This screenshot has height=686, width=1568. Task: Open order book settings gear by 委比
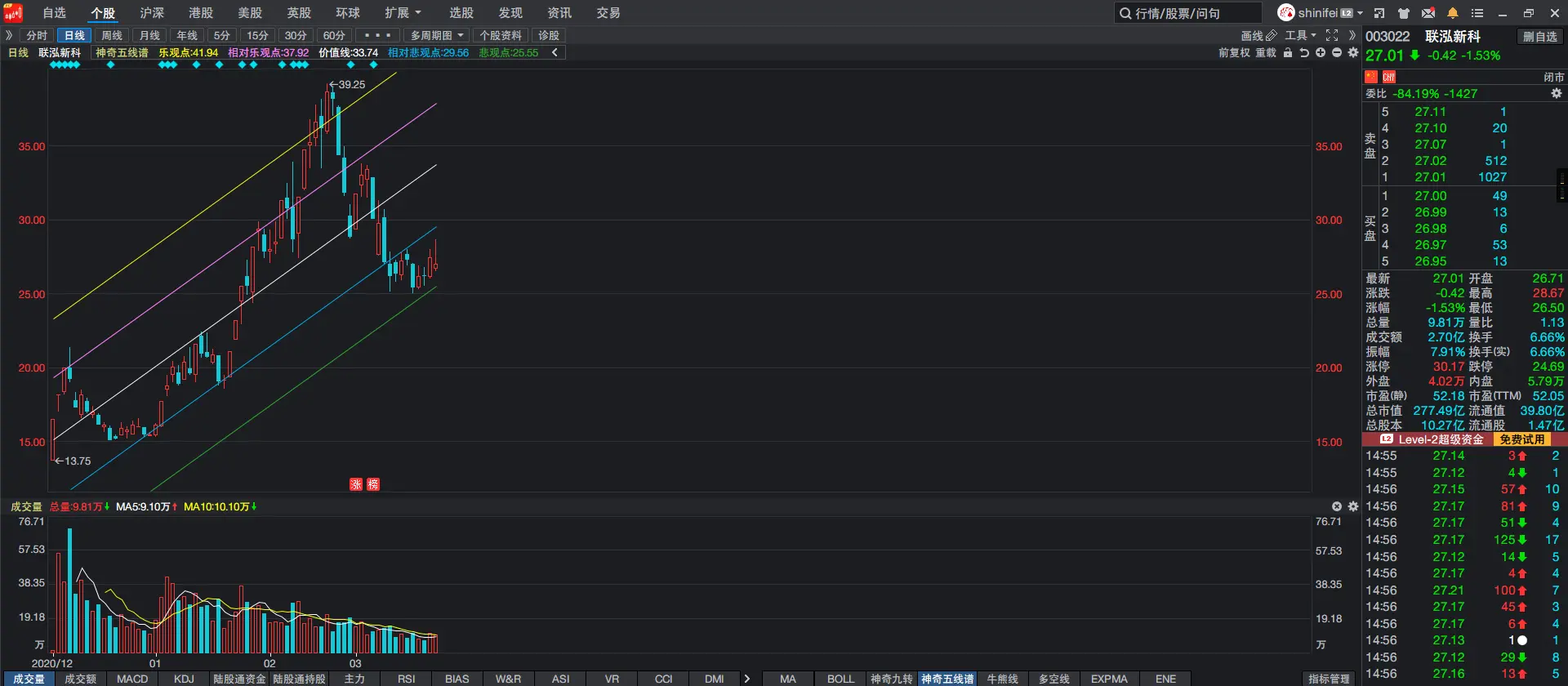click(1557, 94)
